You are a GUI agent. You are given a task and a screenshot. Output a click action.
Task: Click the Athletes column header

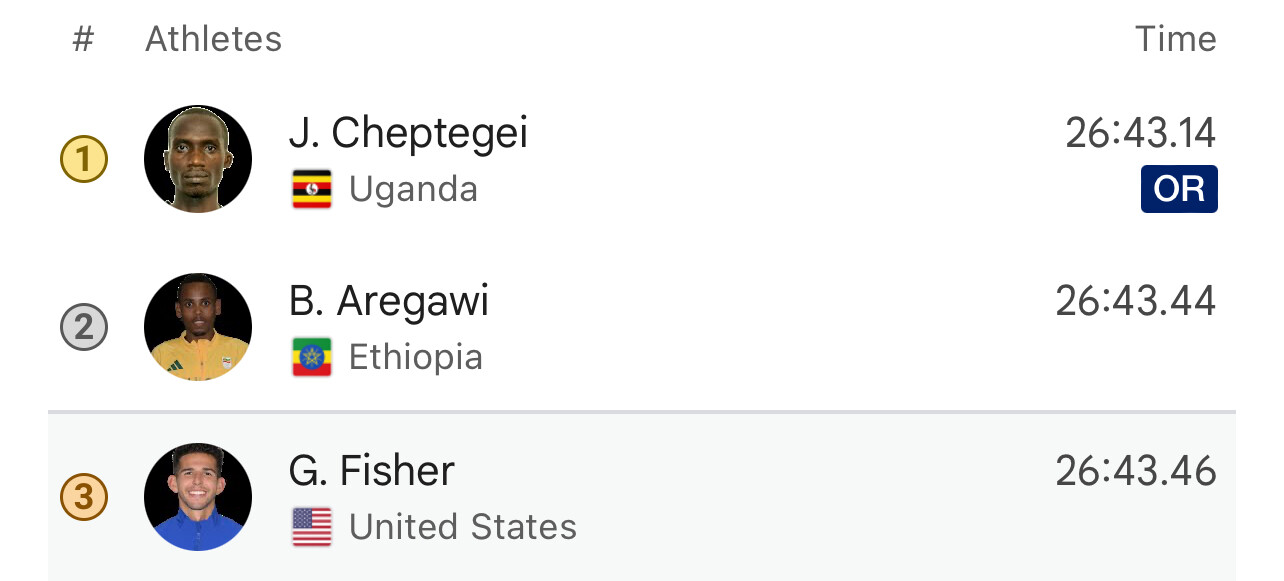pos(214,40)
